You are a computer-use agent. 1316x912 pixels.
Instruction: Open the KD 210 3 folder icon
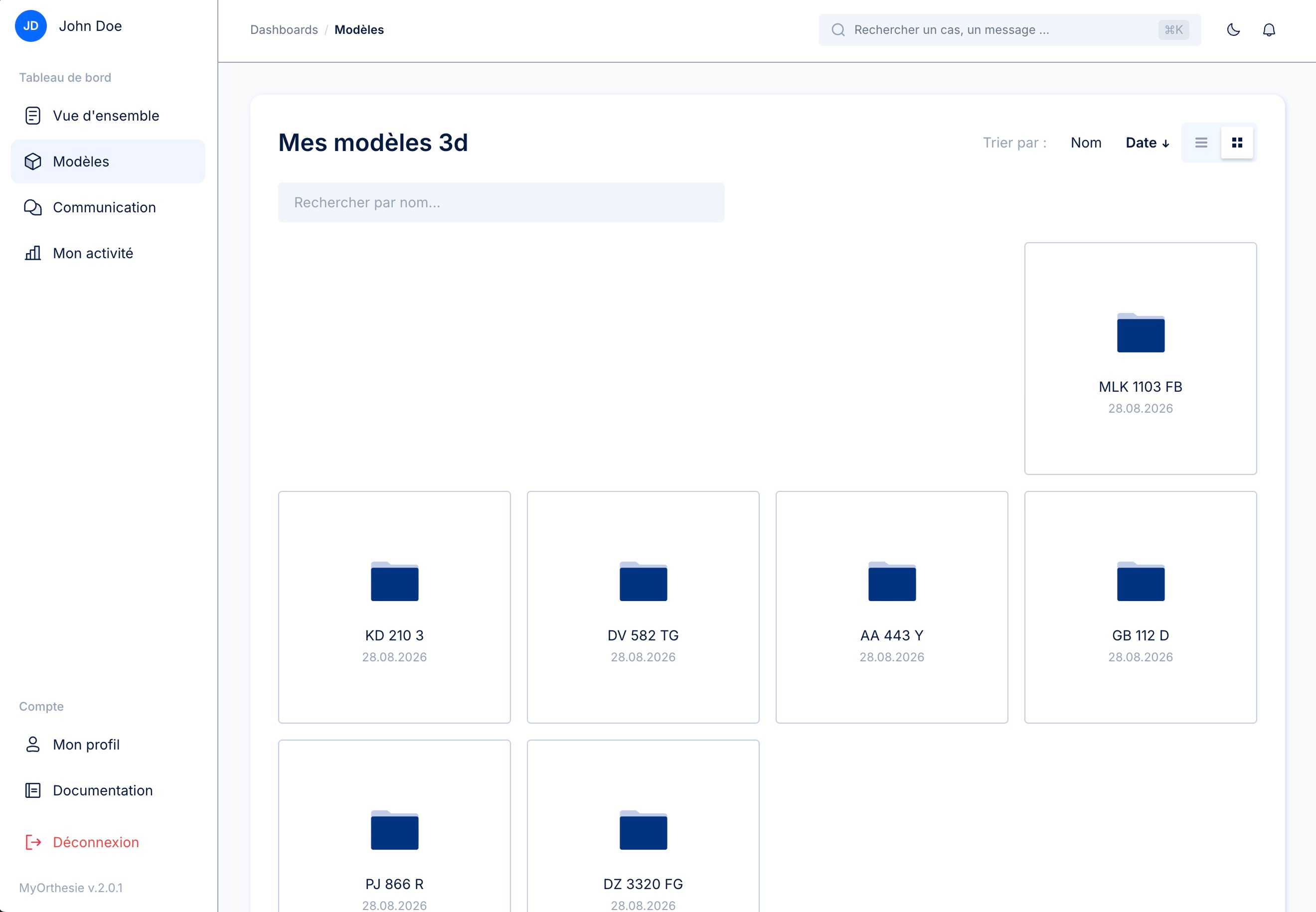tap(394, 581)
